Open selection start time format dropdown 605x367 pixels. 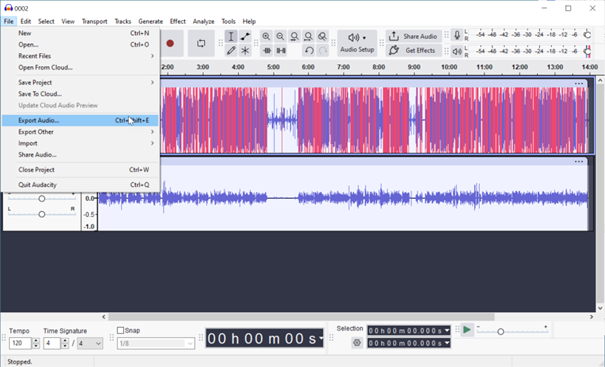click(x=447, y=330)
